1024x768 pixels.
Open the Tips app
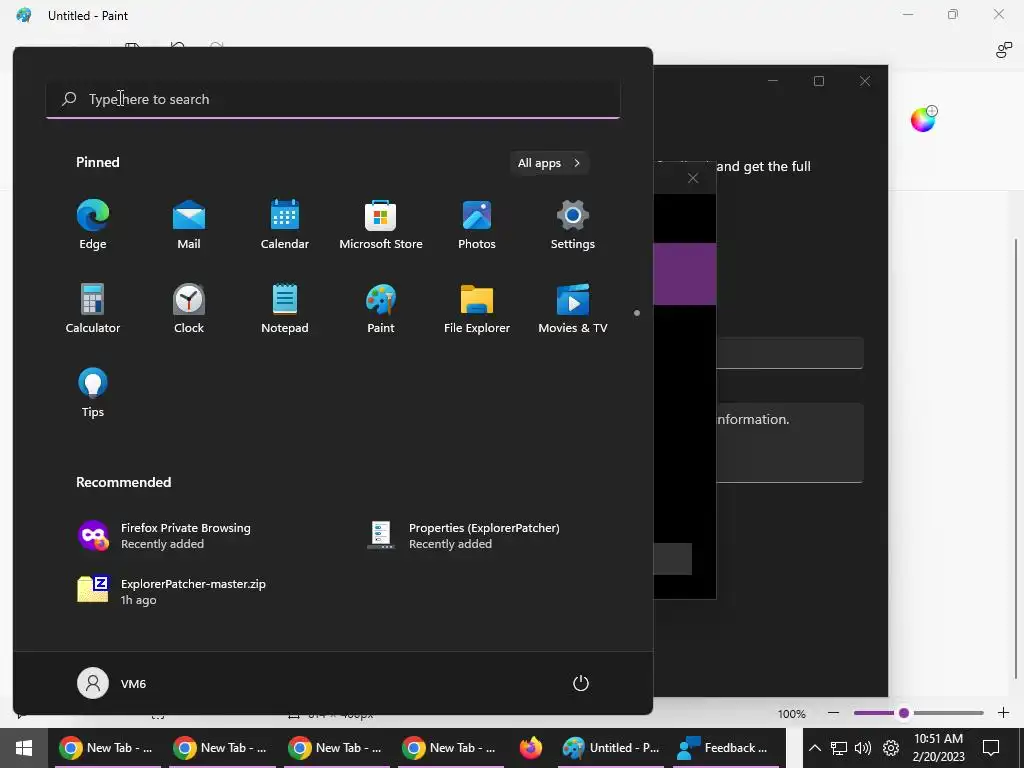(x=93, y=393)
